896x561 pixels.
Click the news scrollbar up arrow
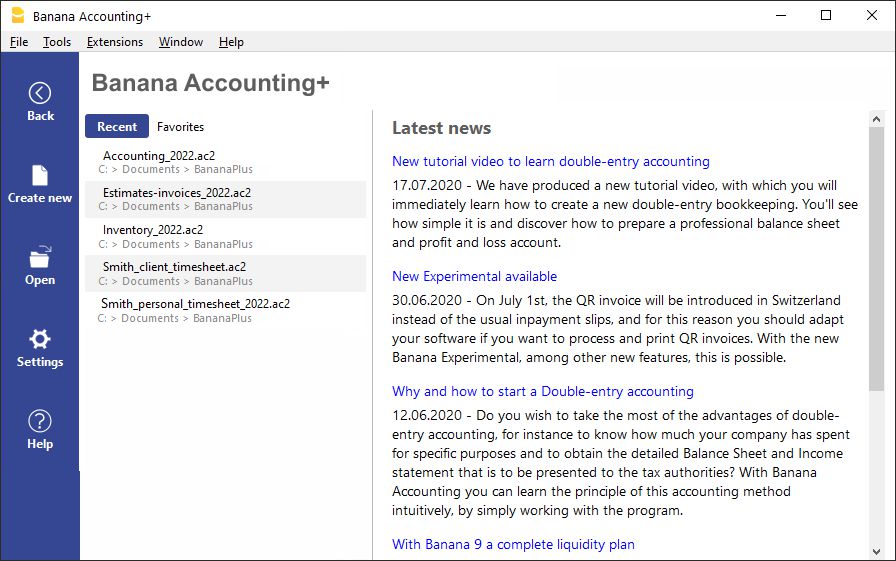877,119
